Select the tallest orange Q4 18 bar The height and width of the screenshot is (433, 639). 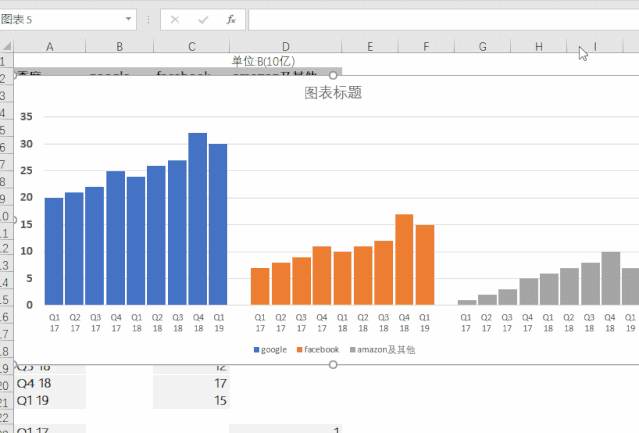click(x=404, y=259)
